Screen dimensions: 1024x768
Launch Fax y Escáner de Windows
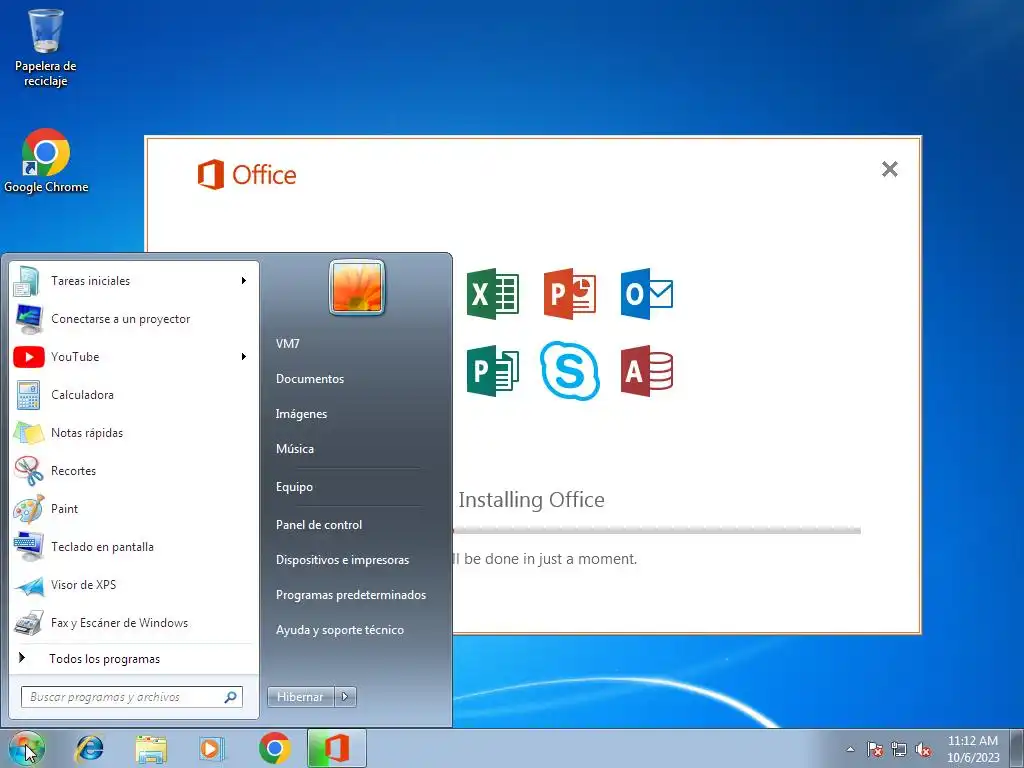(134, 622)
